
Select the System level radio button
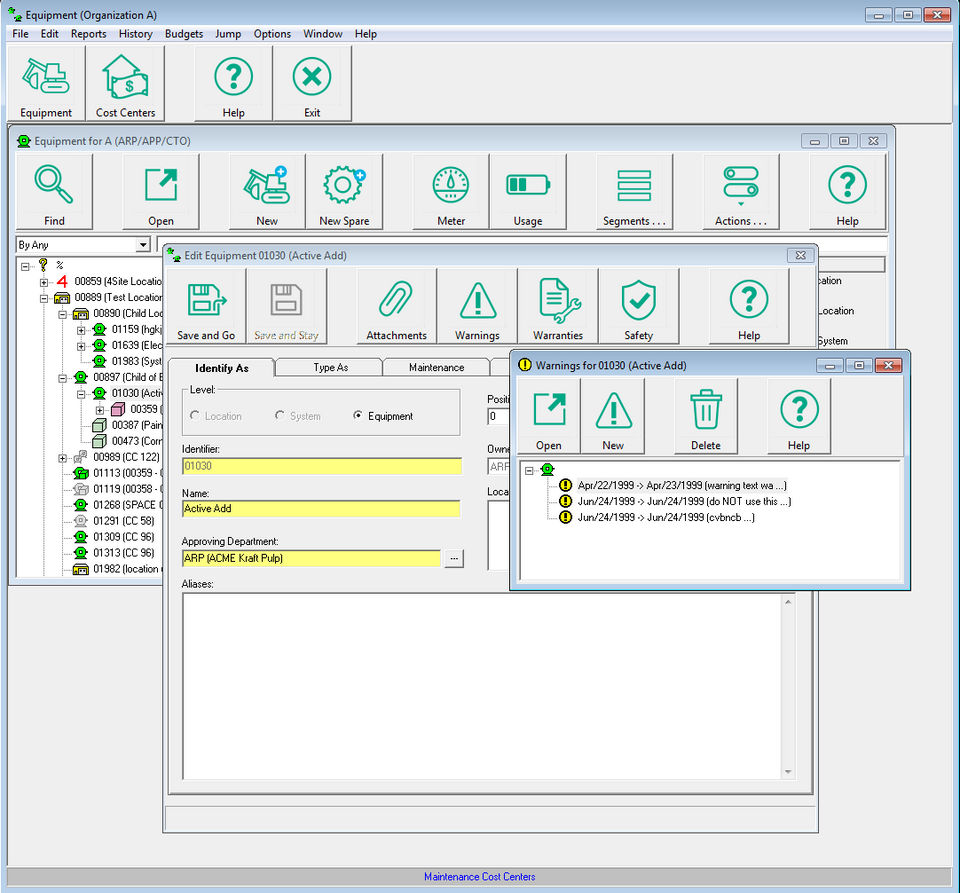pos(279,416)
